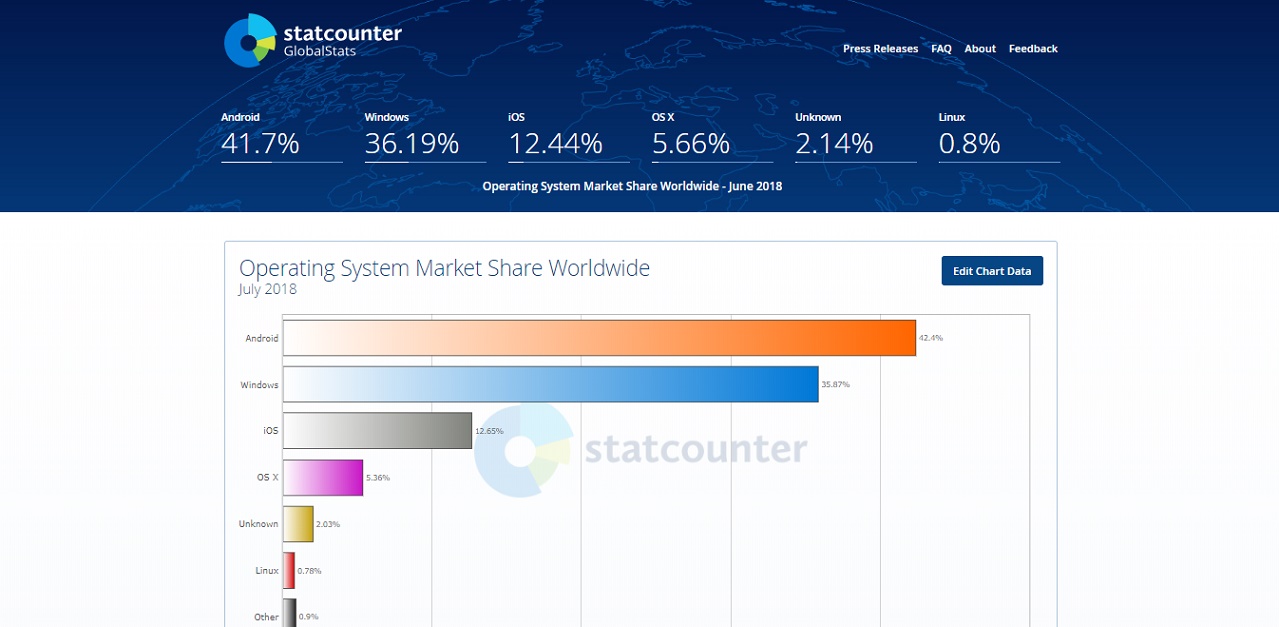The height and width of the screenshot is (627, 1279).
Task: Open the Feedback link
Action: click(1033, 49)
